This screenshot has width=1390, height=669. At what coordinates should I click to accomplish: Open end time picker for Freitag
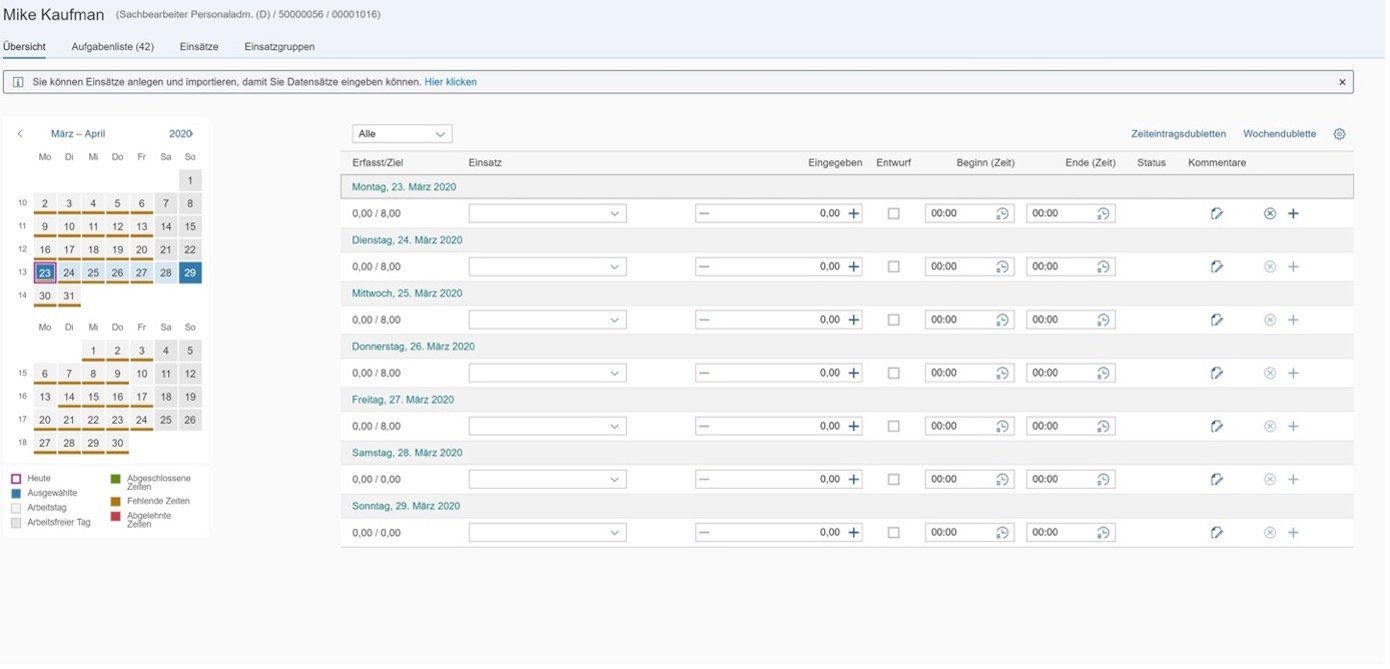click(1103, 426)
